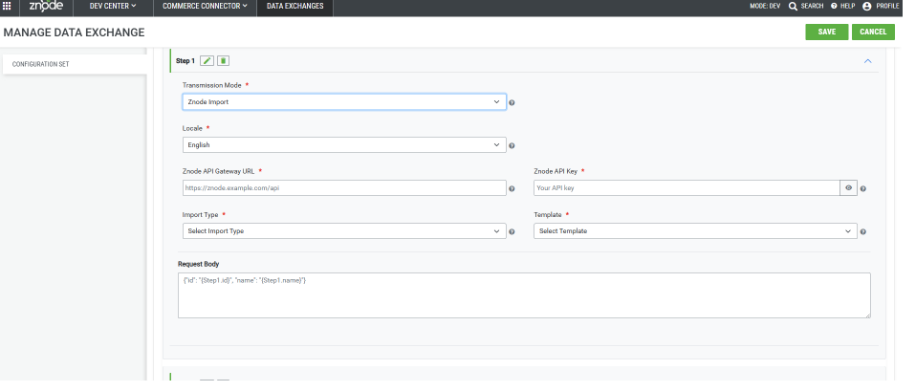Show help for Transmission Mode field
The width and height of the screenshot is (903, 381).
click(512, 103)
